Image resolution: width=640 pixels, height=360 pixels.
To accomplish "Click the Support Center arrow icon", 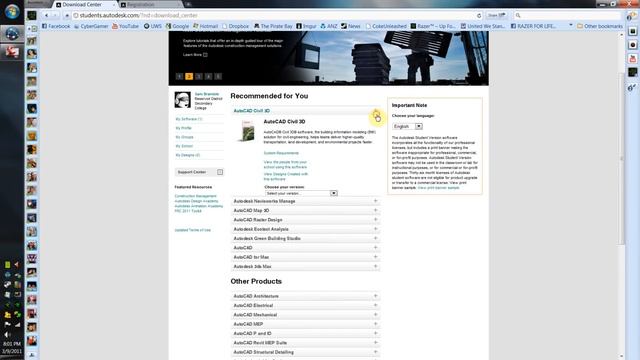I will [x=220, y=172].
